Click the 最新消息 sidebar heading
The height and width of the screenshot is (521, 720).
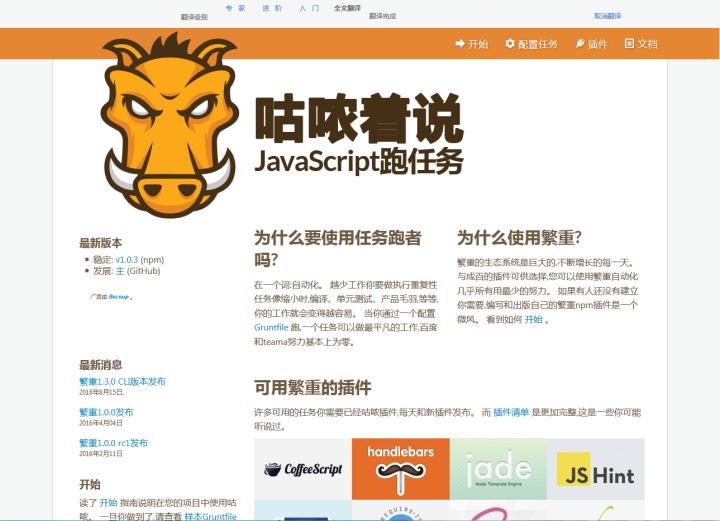coord(101,365)
